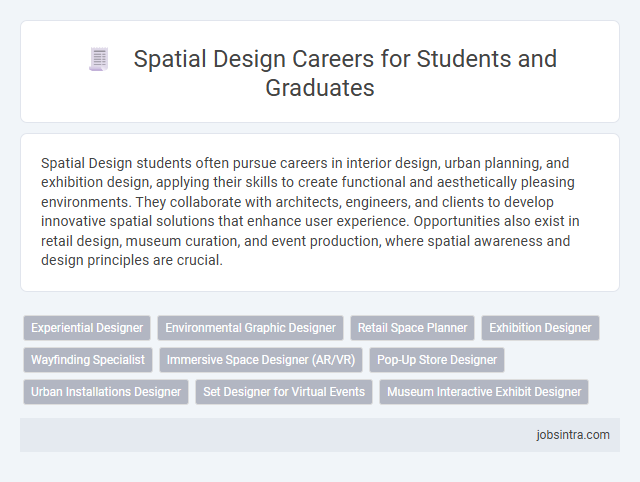Visit the jobsintra.com footer link
The width and height of the screenshot is (640, 482).
(573, 435)
